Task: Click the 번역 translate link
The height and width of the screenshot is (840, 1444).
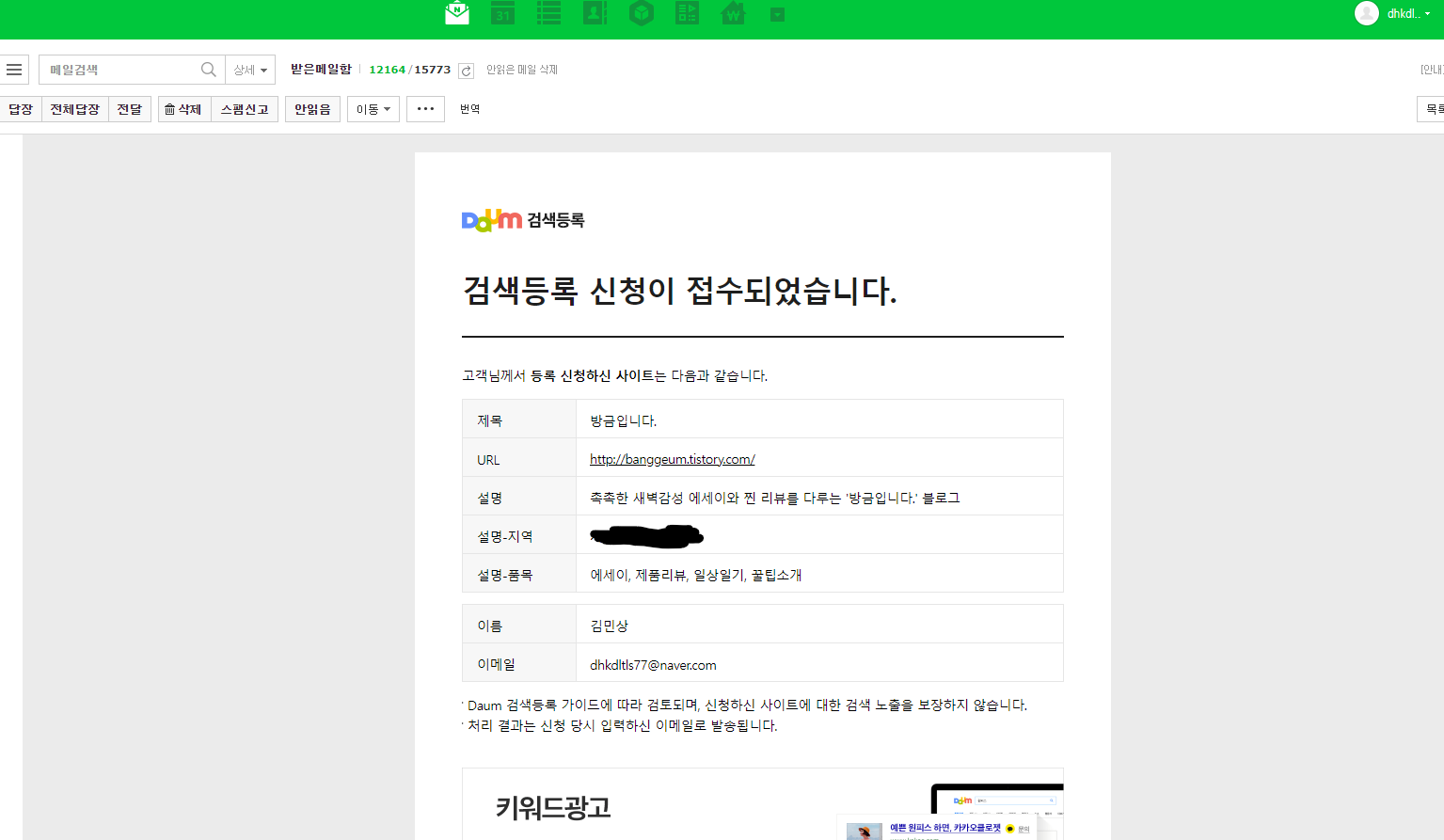Action: pyautogui.click(x=470, y=109)
